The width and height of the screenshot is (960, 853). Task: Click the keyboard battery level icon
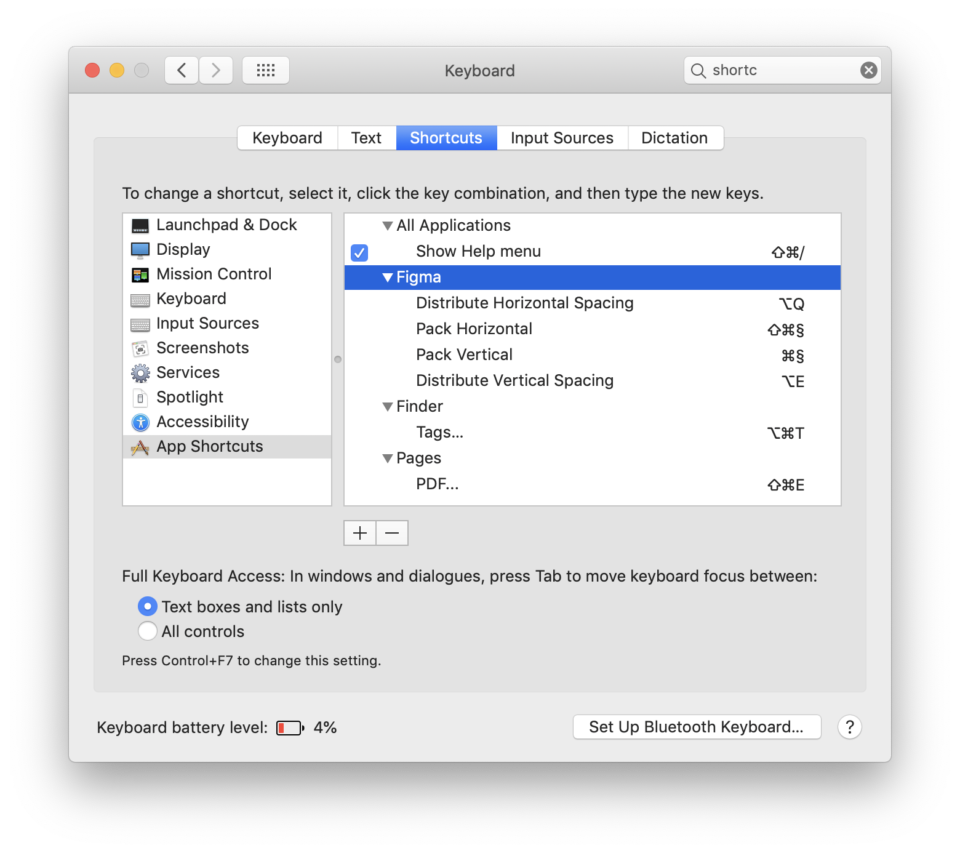point(290,727)
